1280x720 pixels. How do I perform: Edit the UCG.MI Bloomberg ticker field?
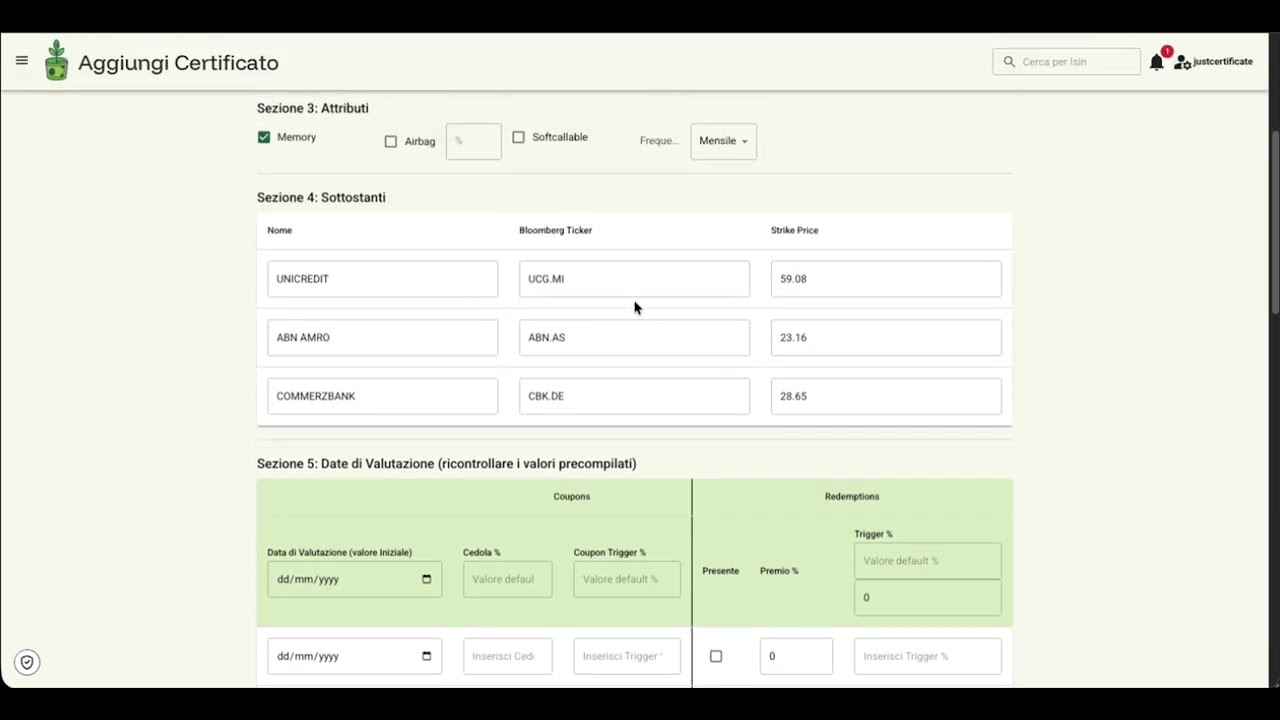point(634,279)
